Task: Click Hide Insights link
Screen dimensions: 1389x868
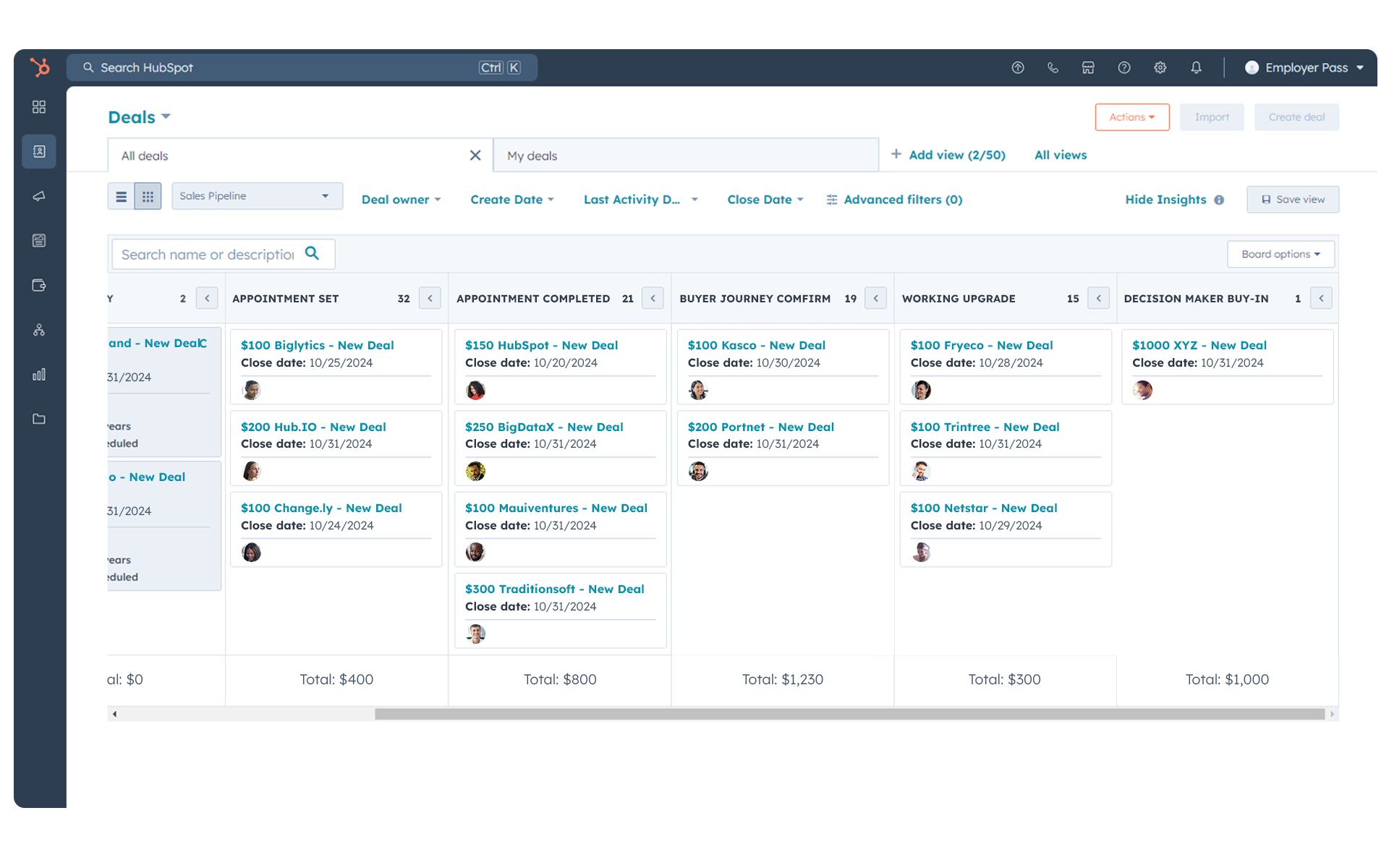Action: click(x=1165, y=200)
